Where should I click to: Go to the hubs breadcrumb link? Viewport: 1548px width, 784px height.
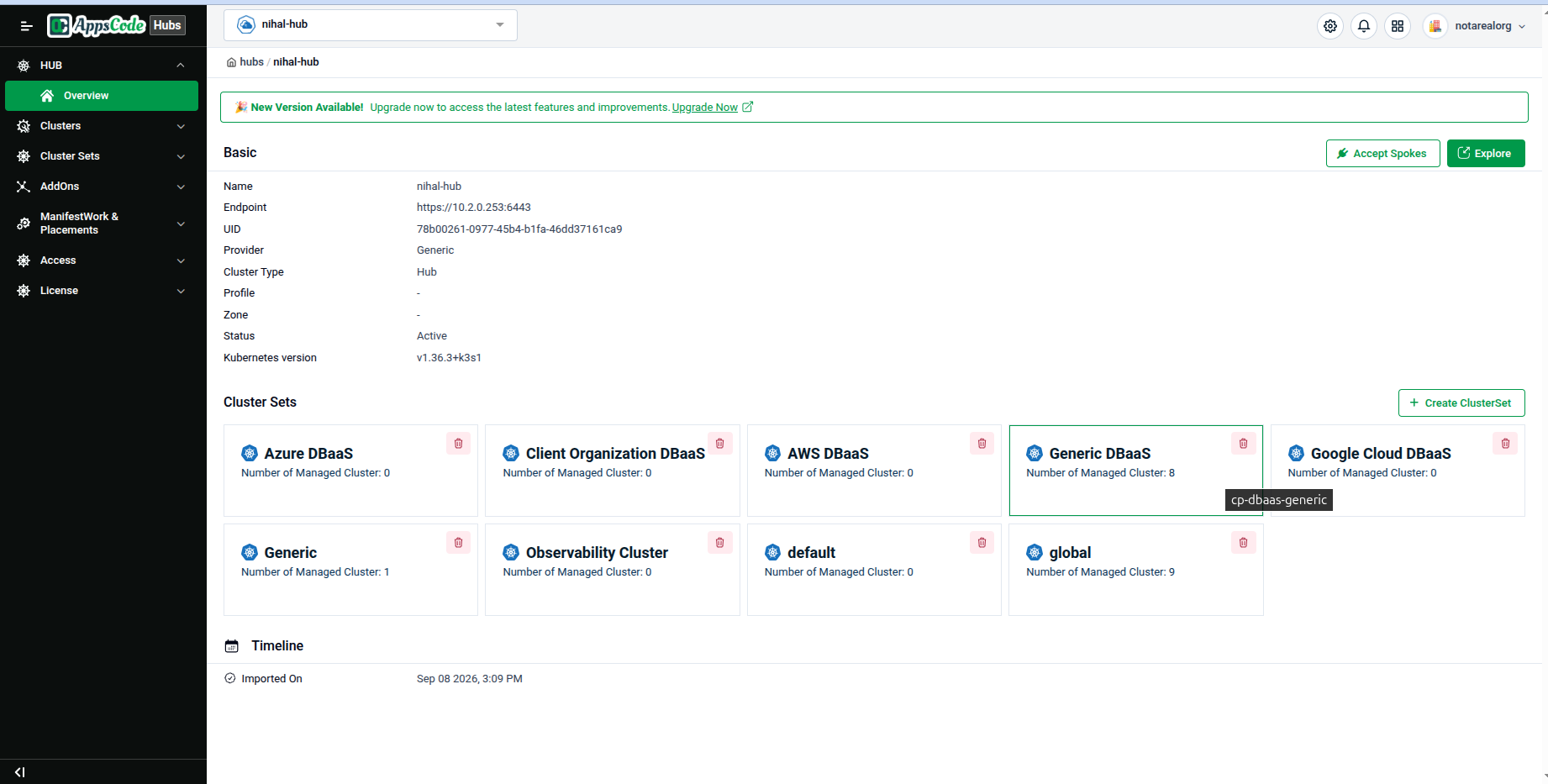251,62
